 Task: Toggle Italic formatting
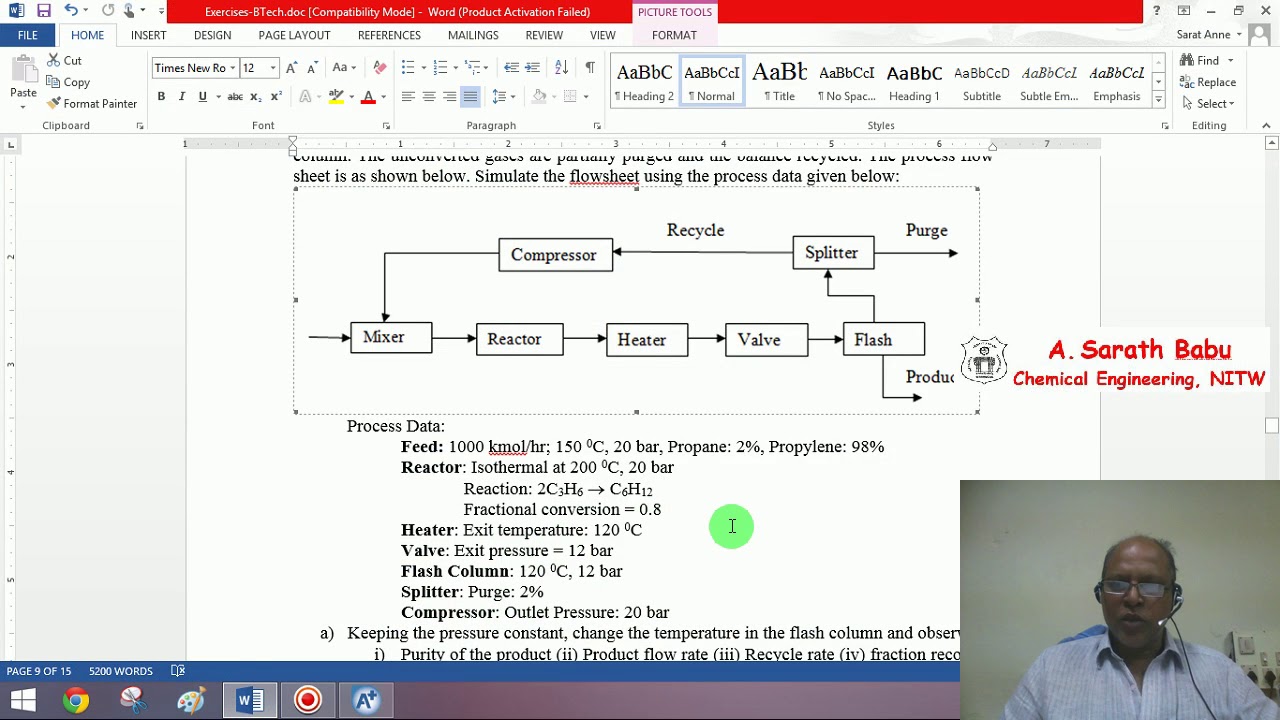(181, 96)
